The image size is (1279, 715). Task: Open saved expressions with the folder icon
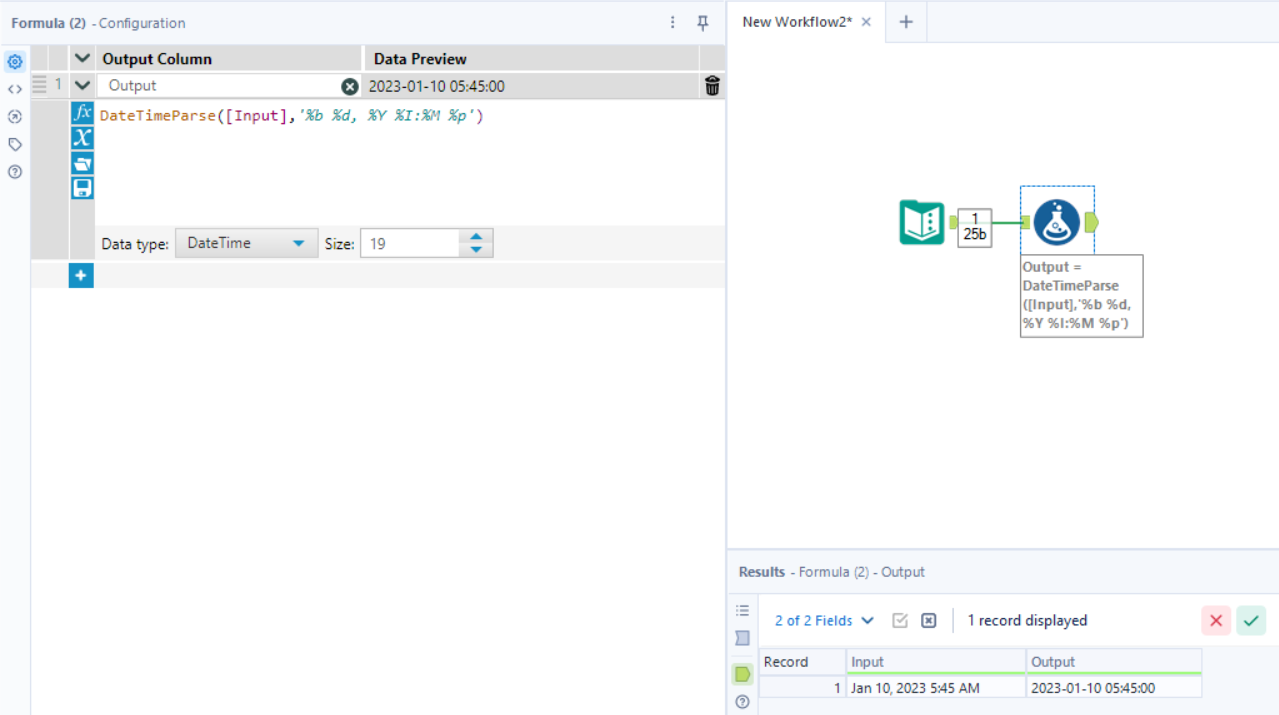click(82, 163)
